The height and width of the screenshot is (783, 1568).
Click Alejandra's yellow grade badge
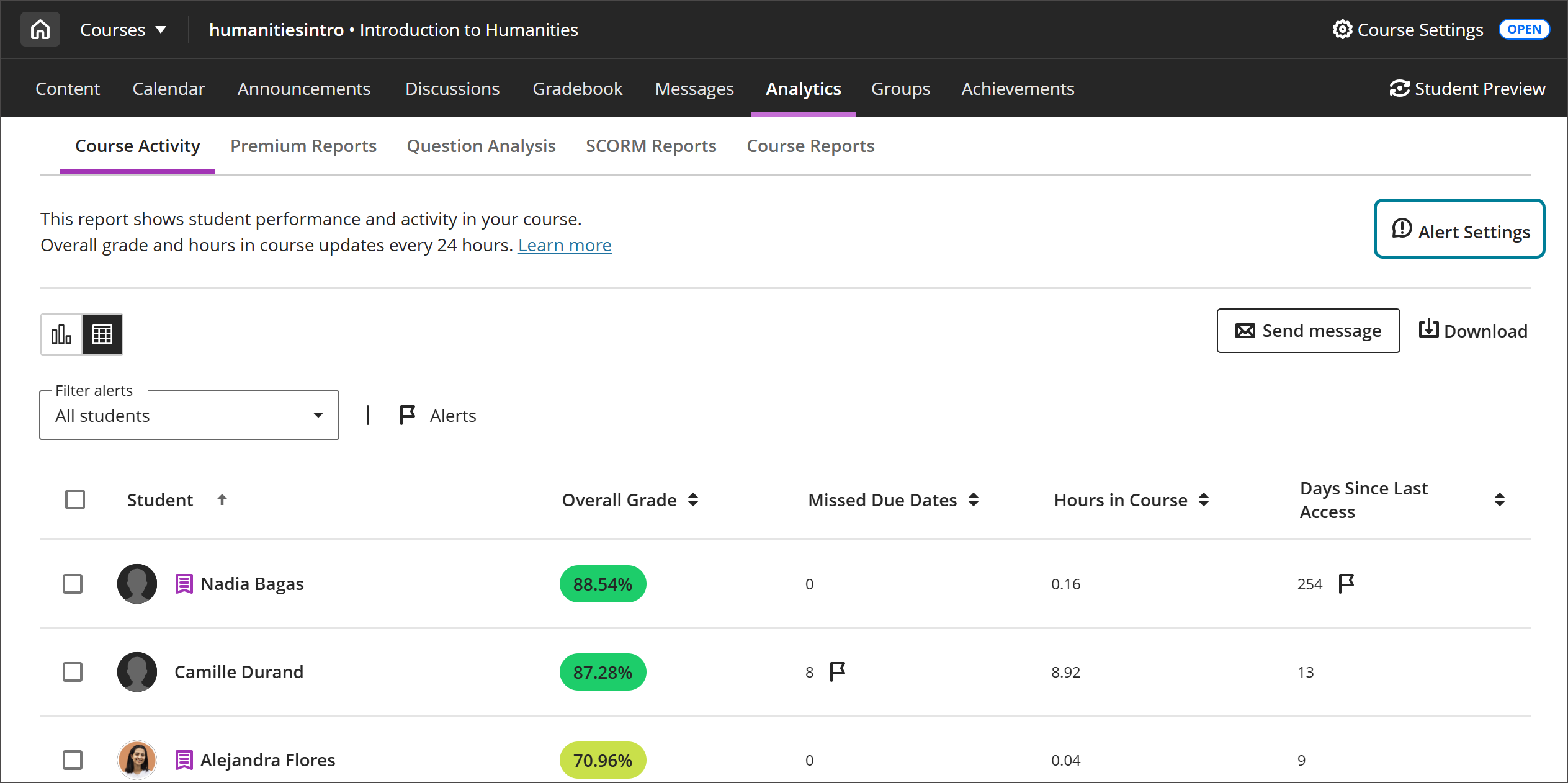pyautogui.click(x=602, y=759)
